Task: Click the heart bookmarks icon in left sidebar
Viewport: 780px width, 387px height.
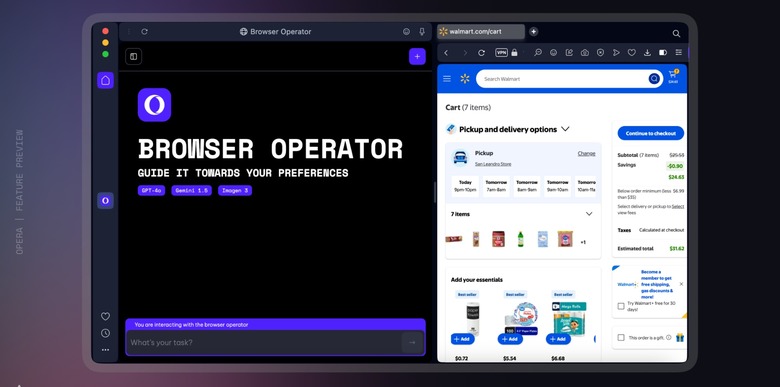Action: click(x=105, y=316)
